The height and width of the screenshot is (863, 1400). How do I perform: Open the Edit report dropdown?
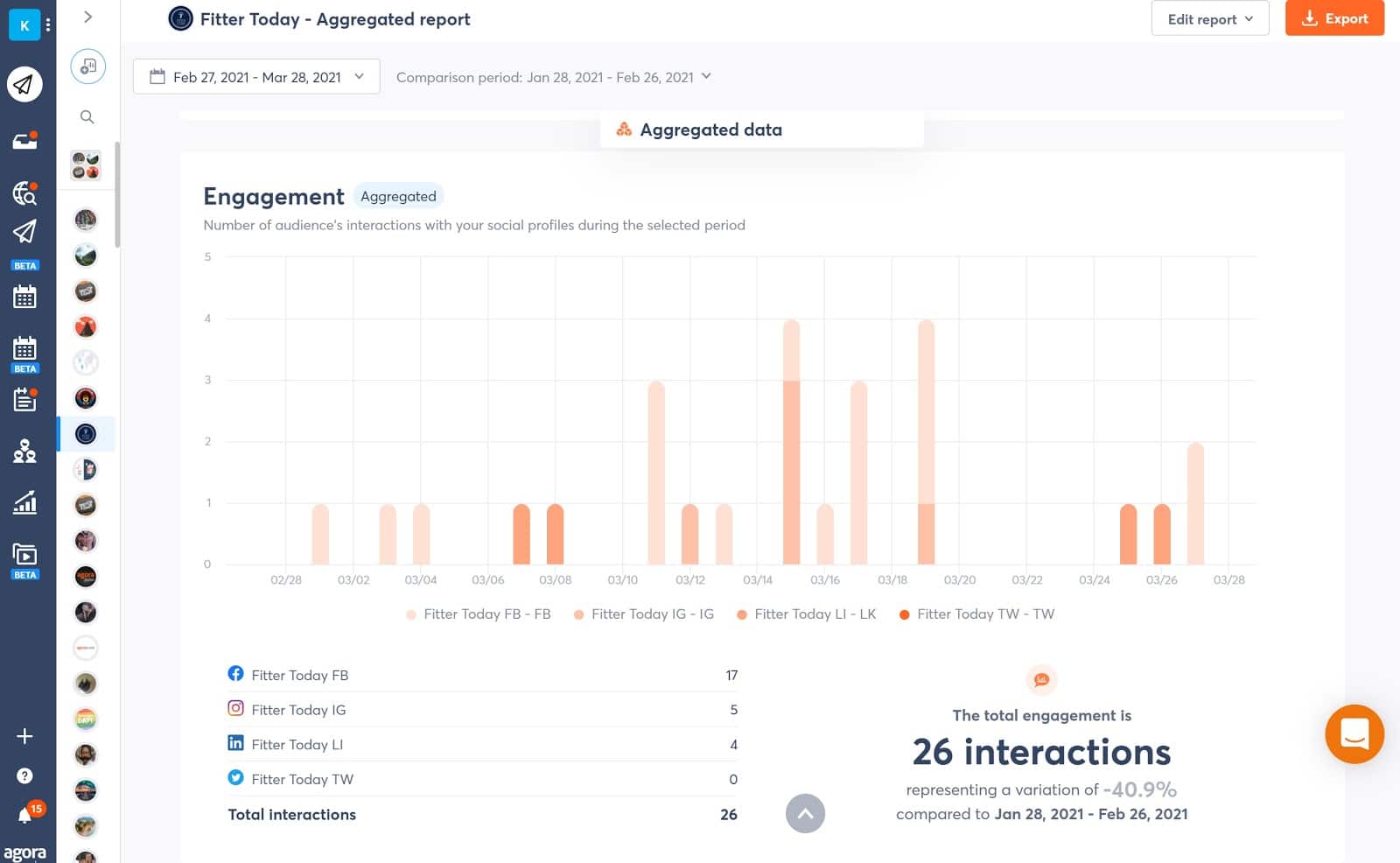pos(1210,18)
